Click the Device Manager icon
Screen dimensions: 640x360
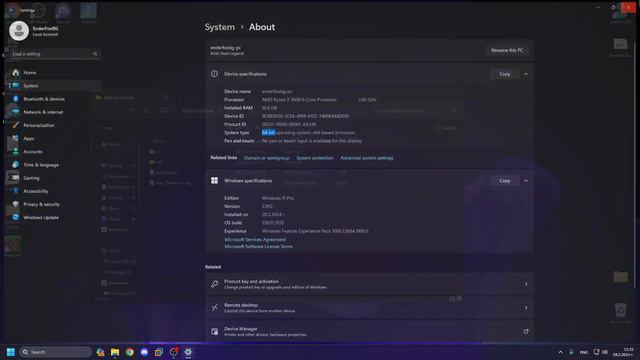click(214, 331)
